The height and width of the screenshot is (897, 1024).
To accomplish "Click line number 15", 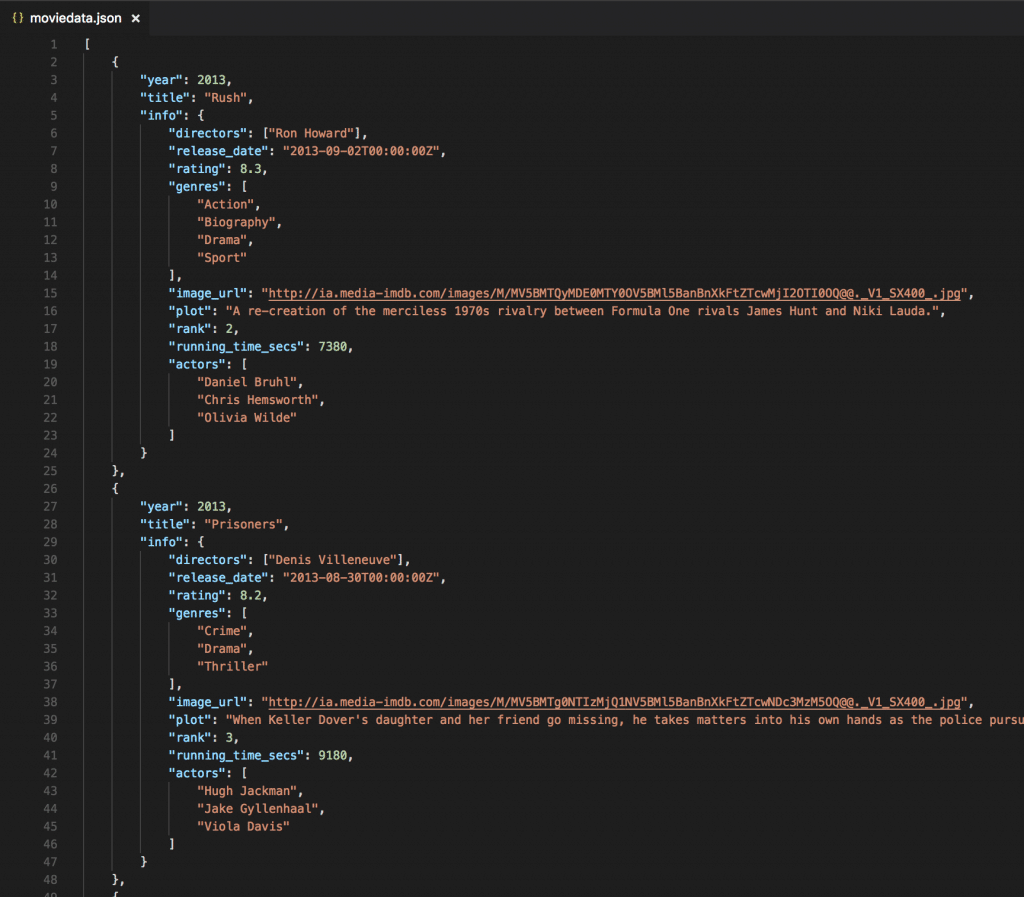I will click(x=50, y=294).
